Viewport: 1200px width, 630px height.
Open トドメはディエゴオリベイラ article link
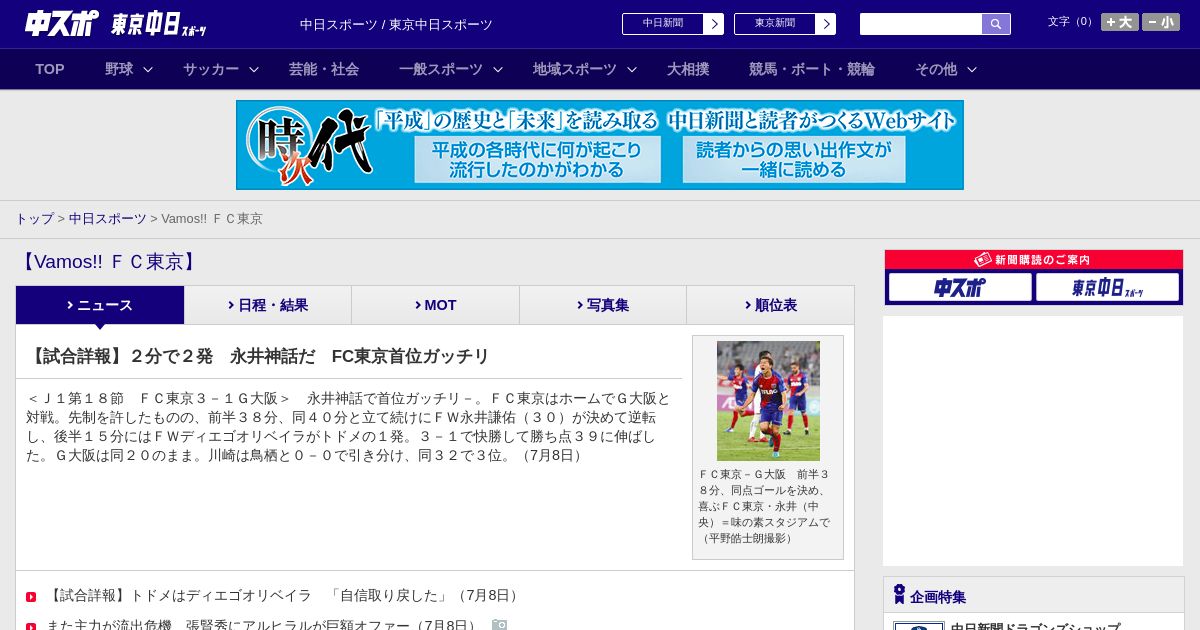coord(285,596)
